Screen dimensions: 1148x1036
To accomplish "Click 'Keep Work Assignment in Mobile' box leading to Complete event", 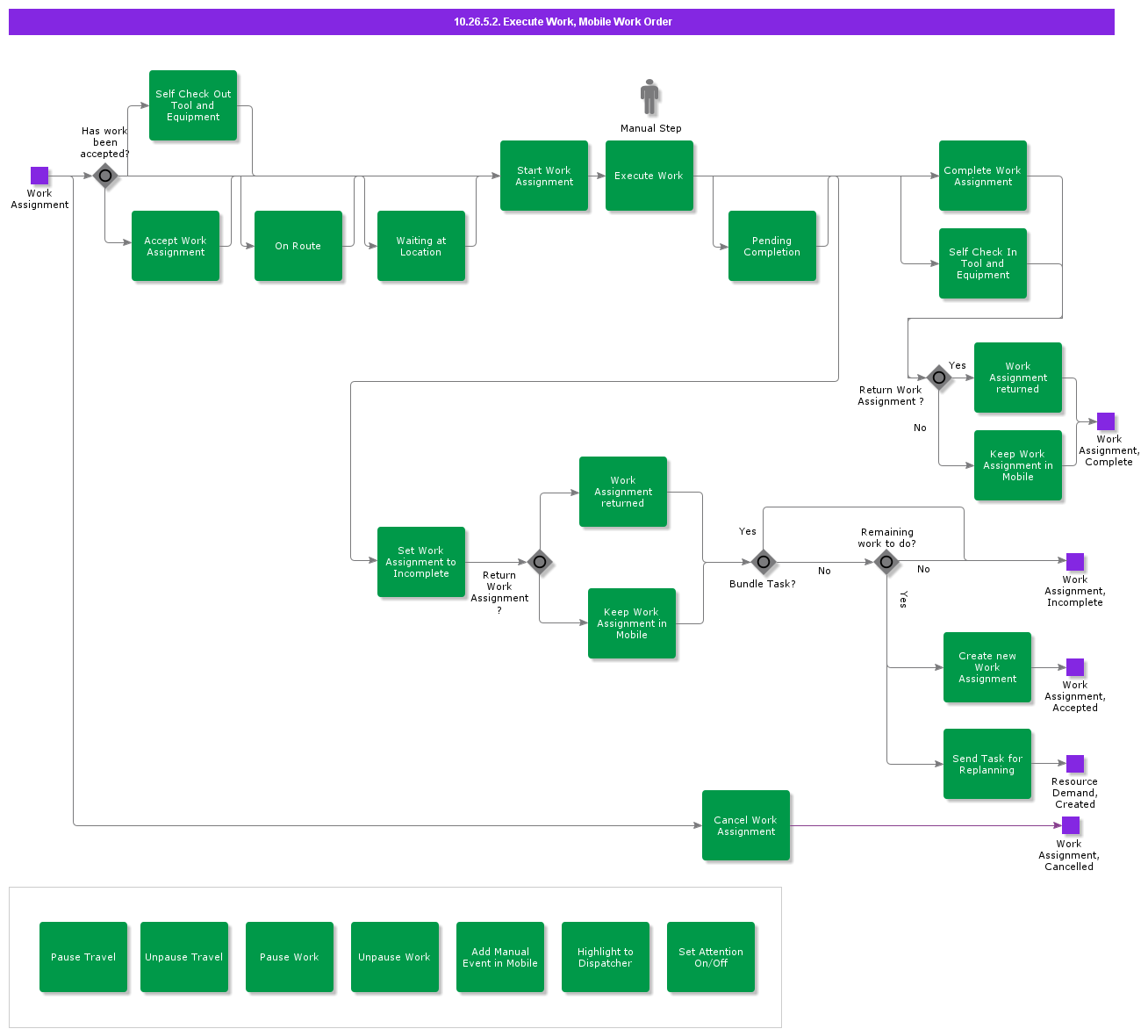I will (x=1018, y=465).
